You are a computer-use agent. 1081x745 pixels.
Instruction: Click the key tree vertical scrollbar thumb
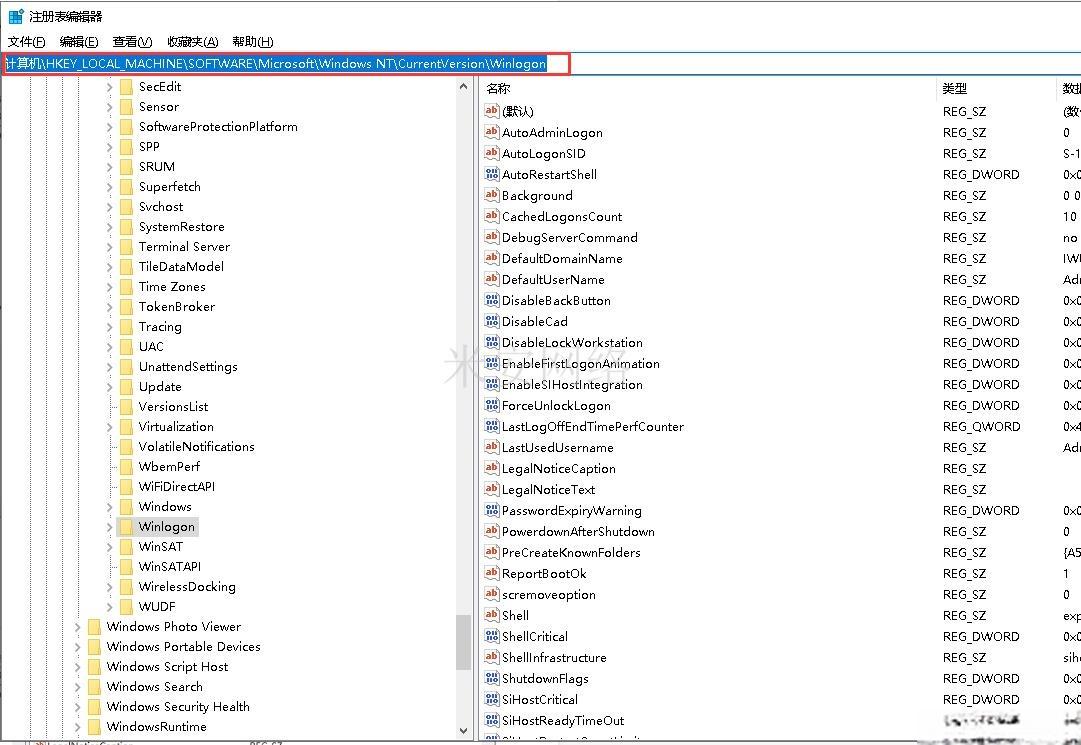pos(463,642)
